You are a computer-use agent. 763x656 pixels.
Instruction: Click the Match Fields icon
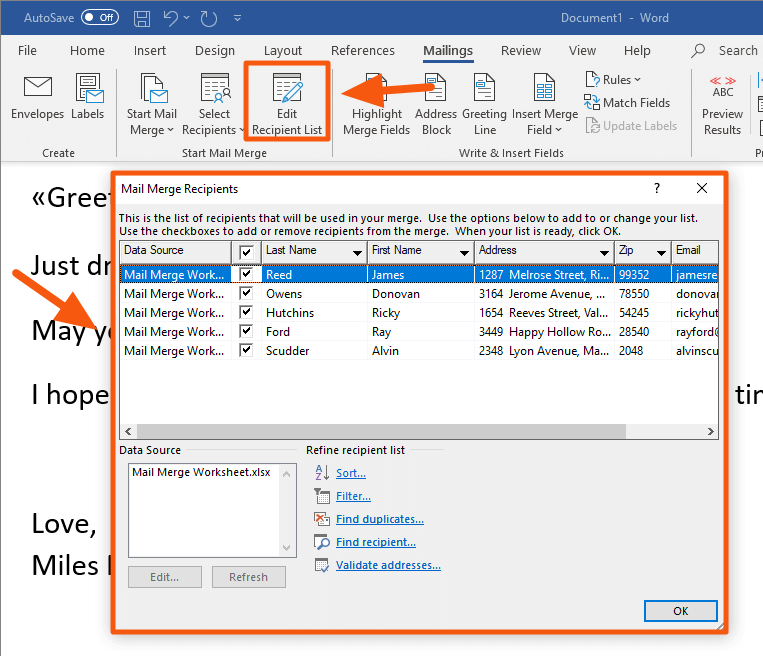point(592,102)
